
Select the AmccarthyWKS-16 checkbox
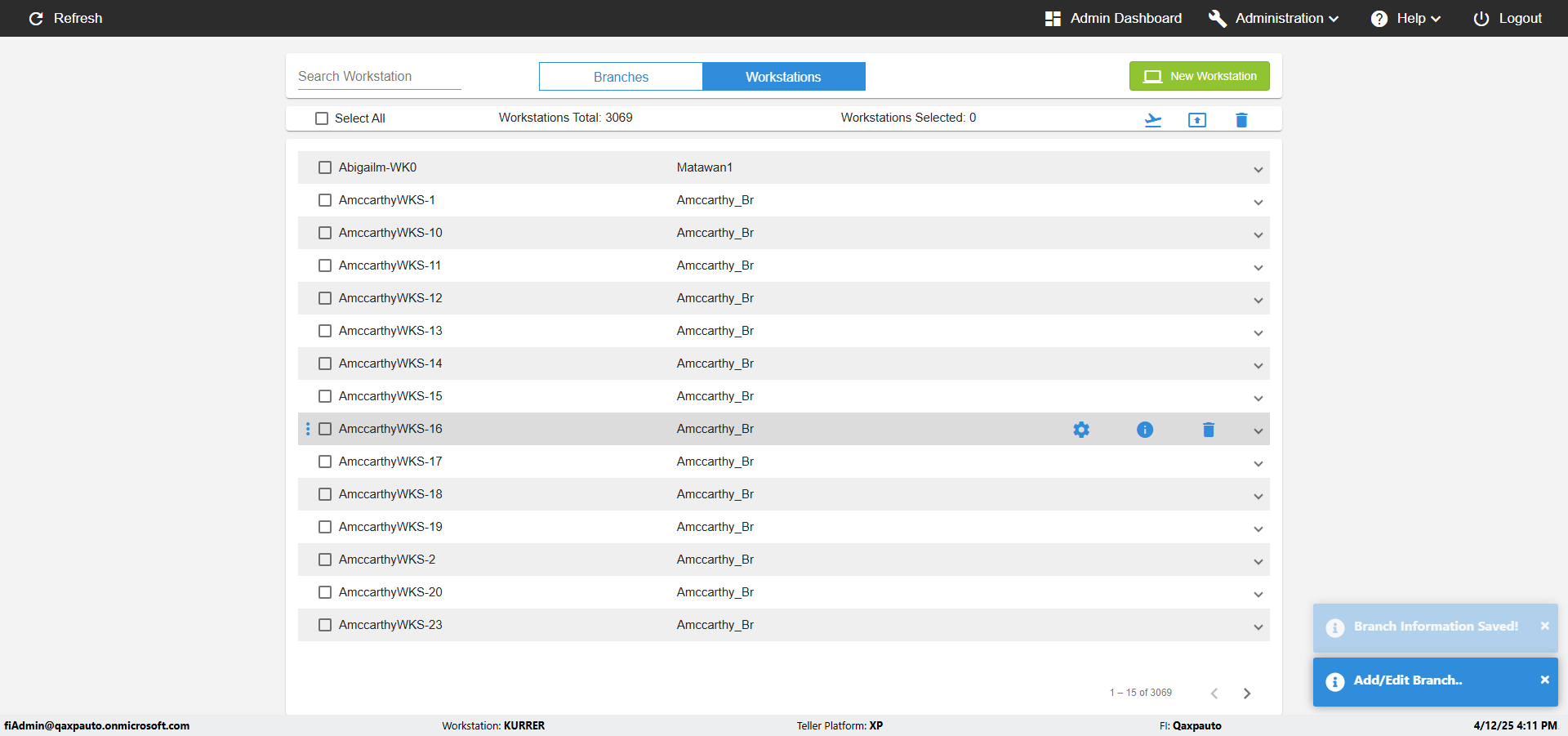pos(325,429)
